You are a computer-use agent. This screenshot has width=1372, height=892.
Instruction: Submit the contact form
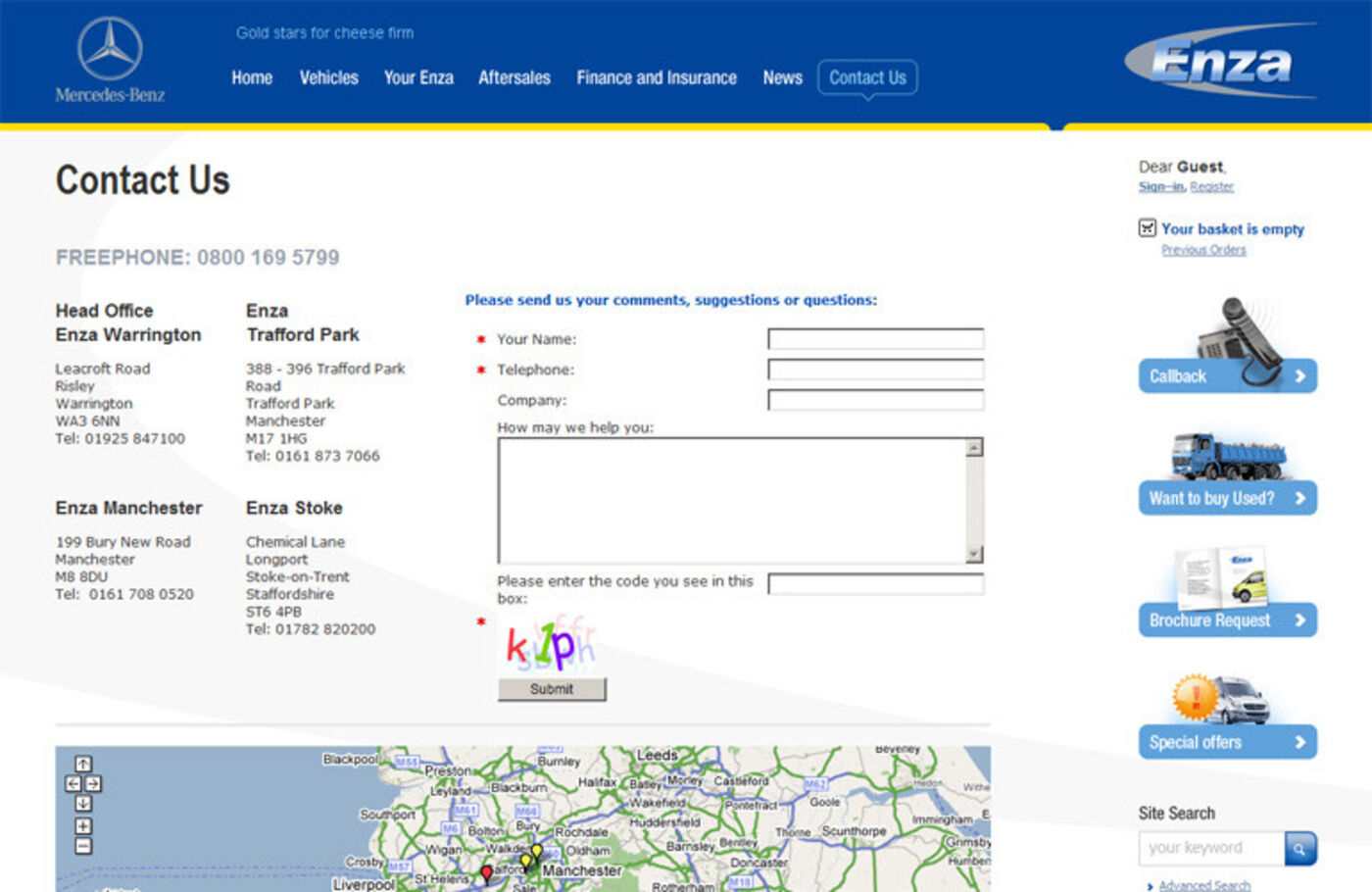(552, 689)
